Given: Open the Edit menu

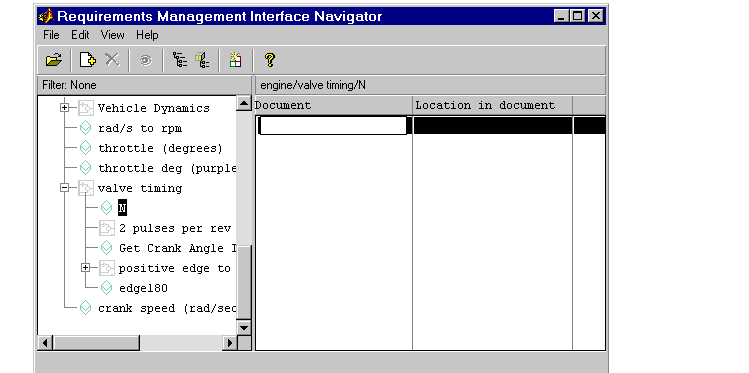Looking at the screenshot, I should 80,35.
